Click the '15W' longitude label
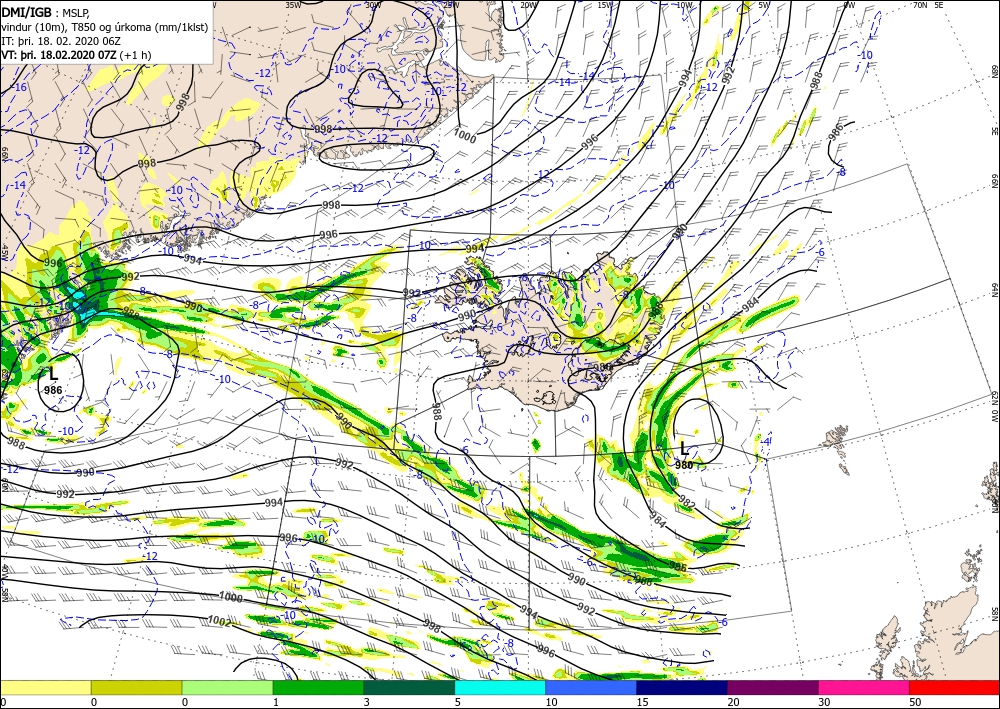1000x709 pixels. coord(605,4)
